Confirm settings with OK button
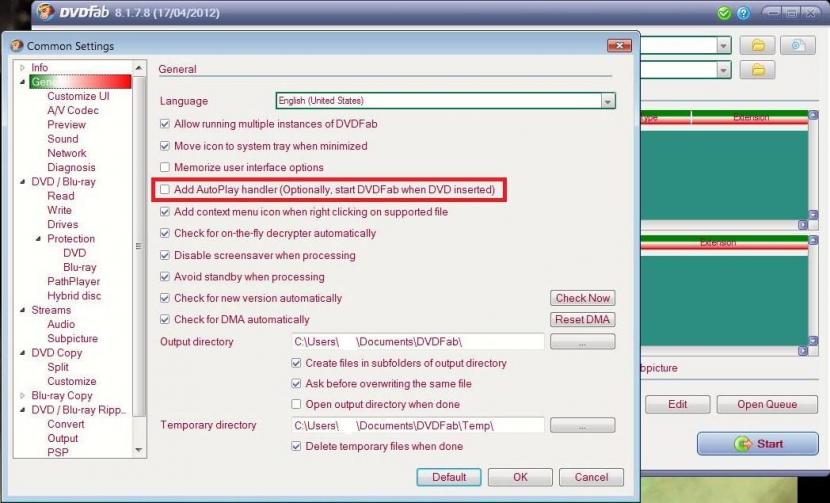 click(520, 477)
